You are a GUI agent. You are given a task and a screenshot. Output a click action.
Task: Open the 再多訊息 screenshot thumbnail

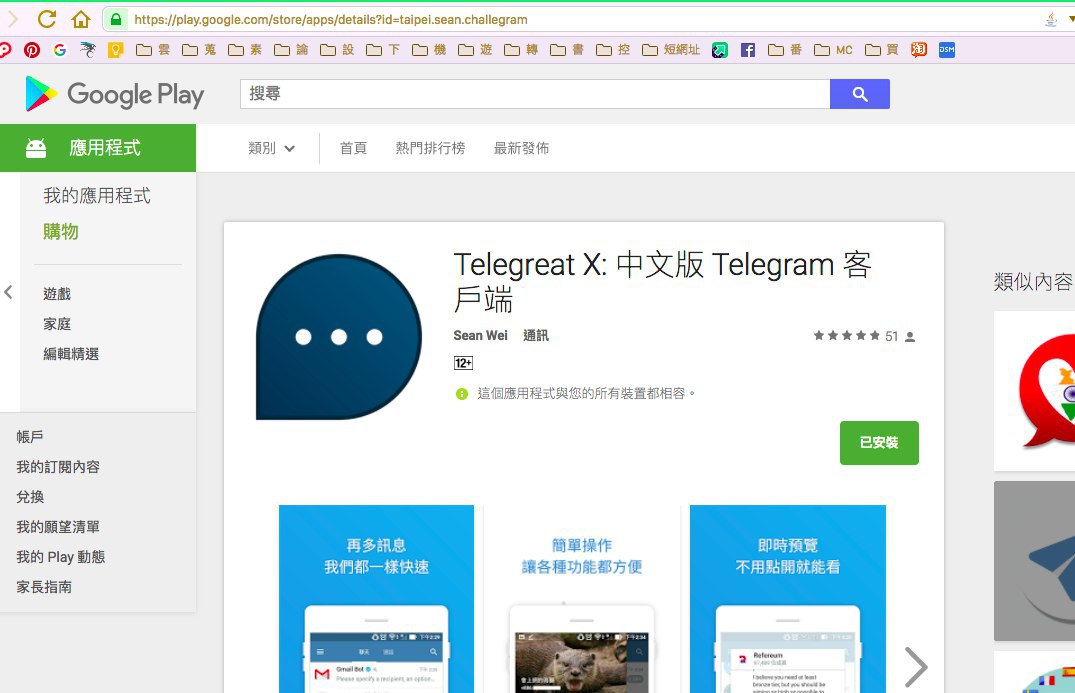point(376,598)
